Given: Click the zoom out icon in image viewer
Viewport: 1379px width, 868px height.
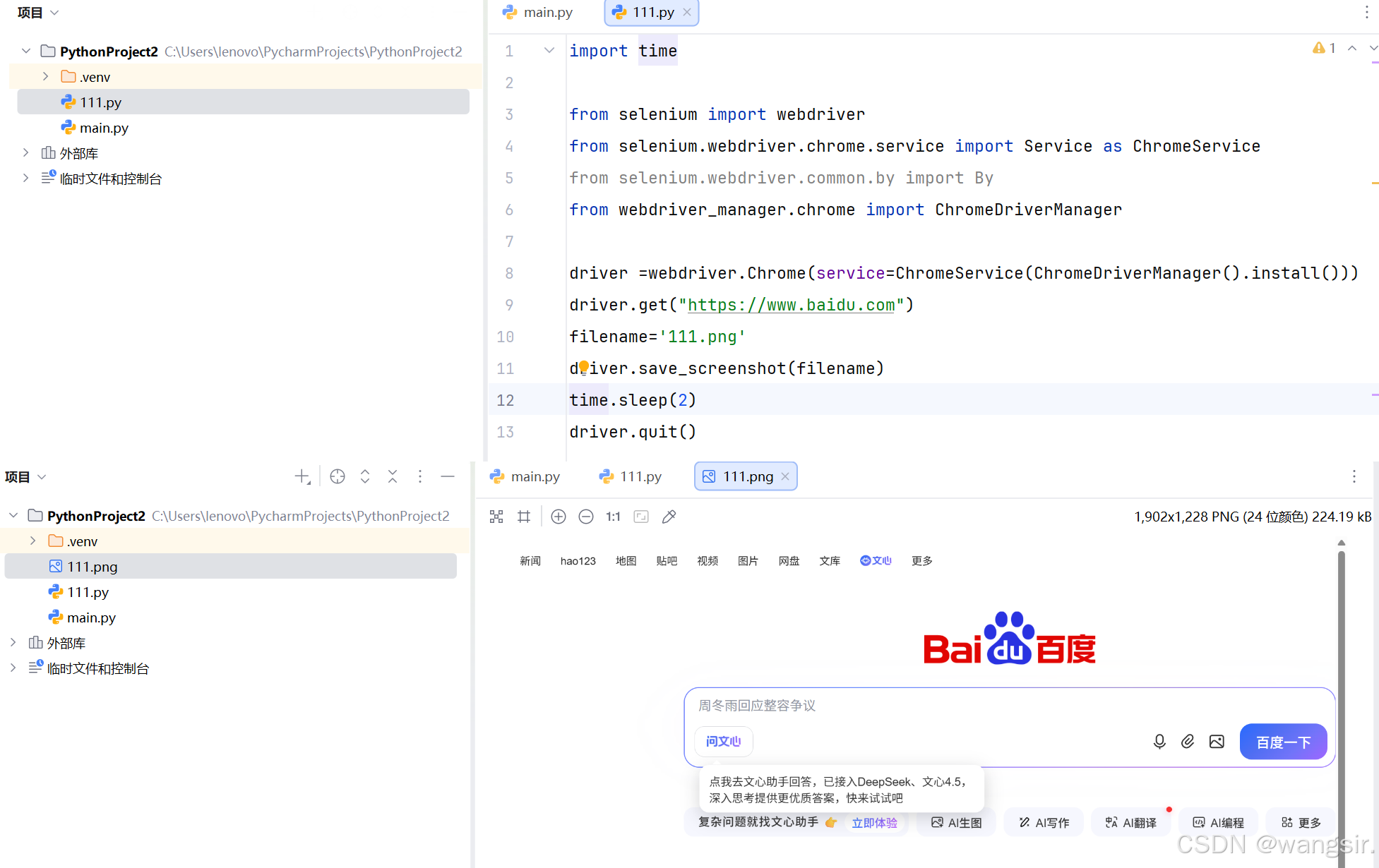Looking at the screenshot, I should click(x=585, y=517).
